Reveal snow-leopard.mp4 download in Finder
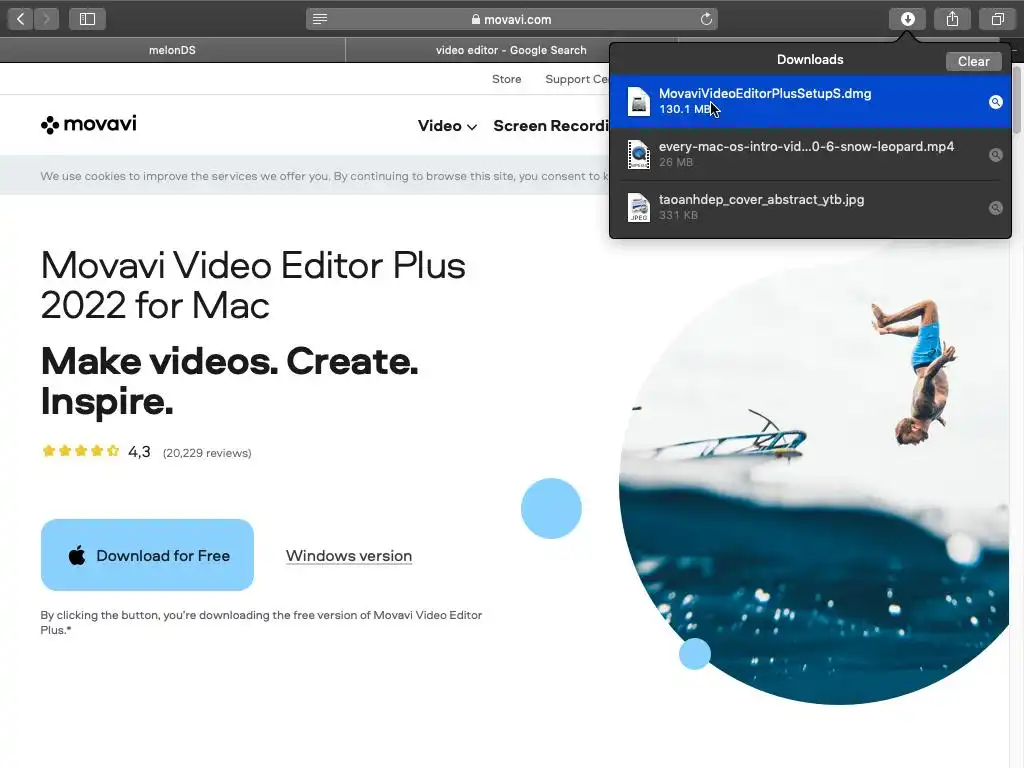The width and height of the screenshot is (1024, 768). click(x=995, y=155)
